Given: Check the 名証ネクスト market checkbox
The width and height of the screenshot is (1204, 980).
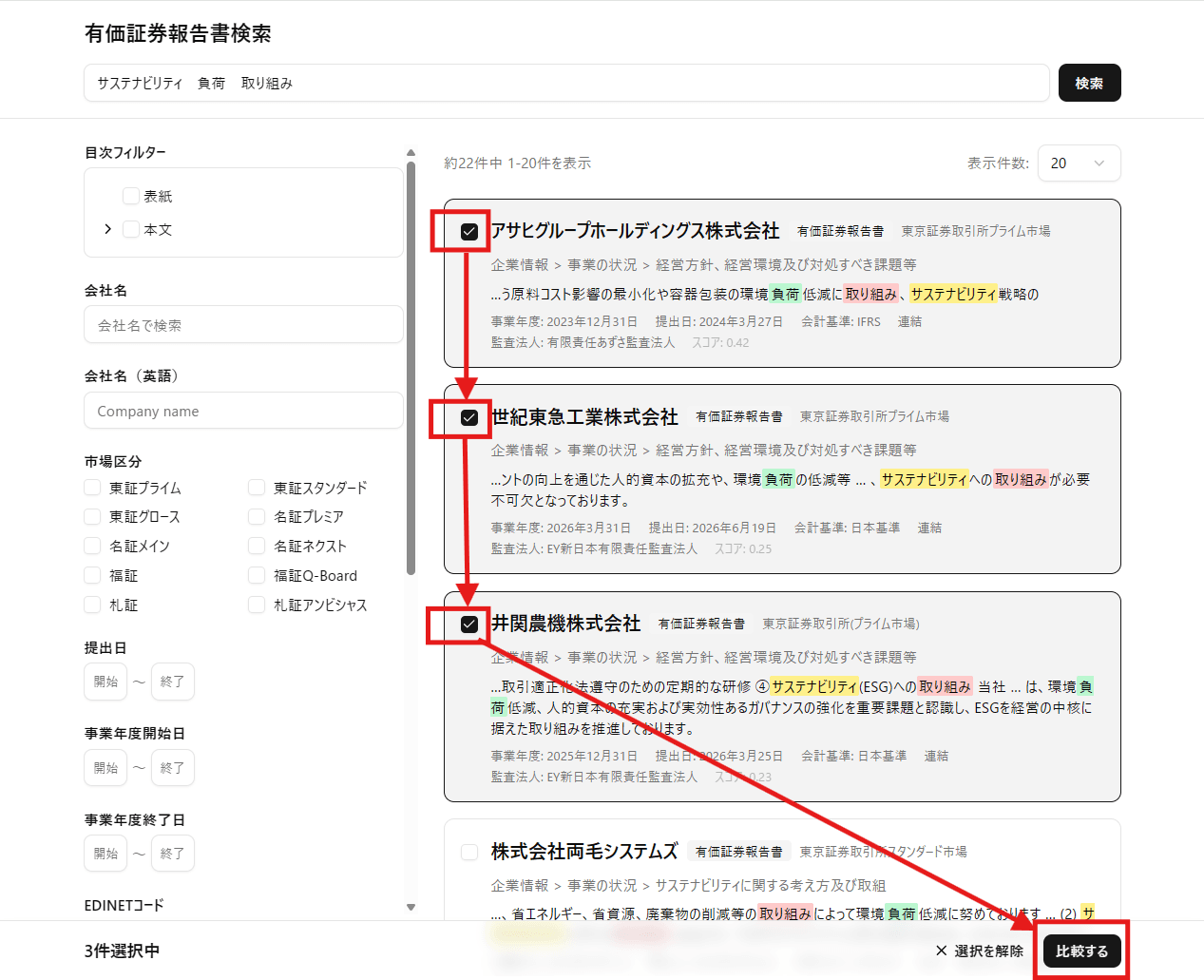Looking at the screenshot, I should click(257, 547).
